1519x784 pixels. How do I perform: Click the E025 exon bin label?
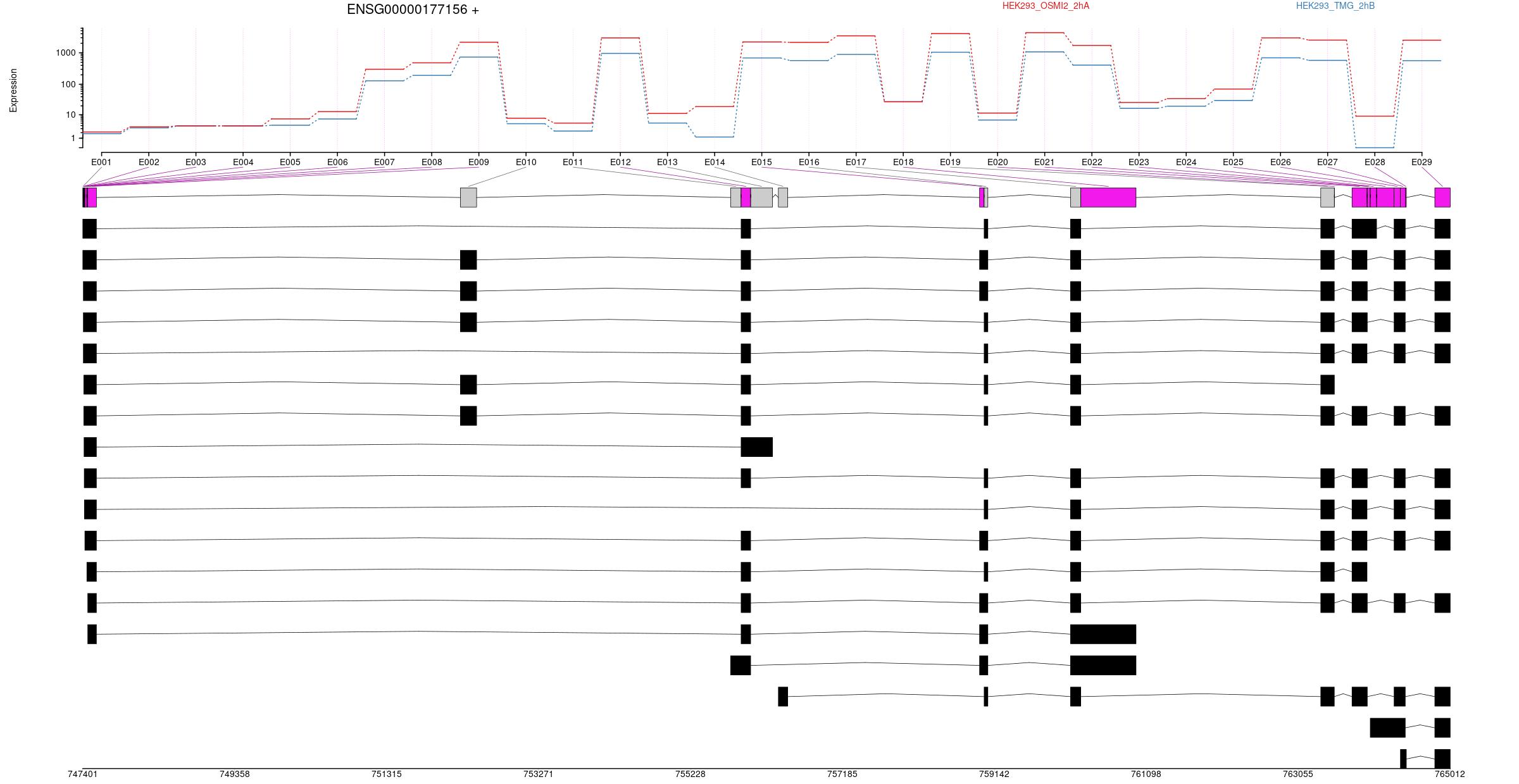(x=1233, y=162)
